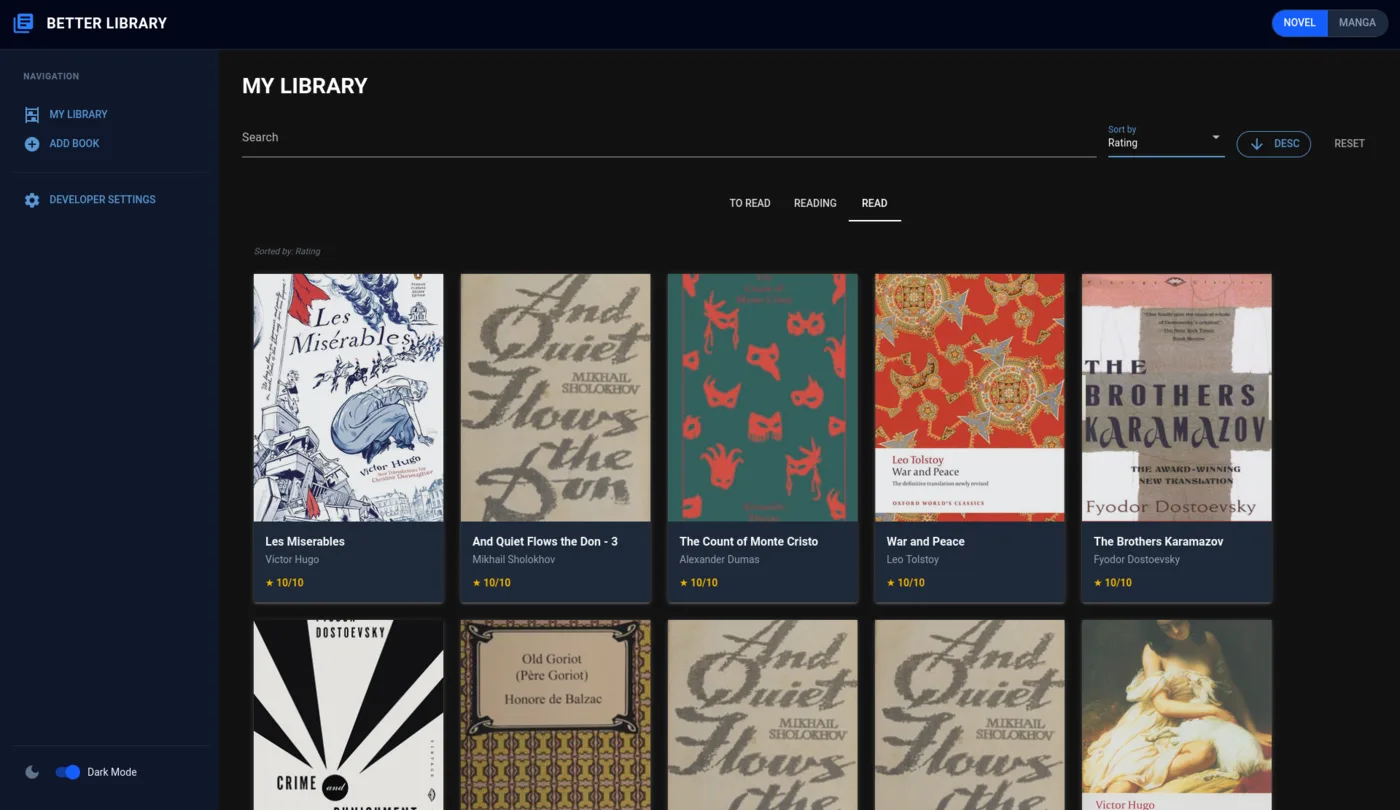Open the READING tab

coord(815,203)
